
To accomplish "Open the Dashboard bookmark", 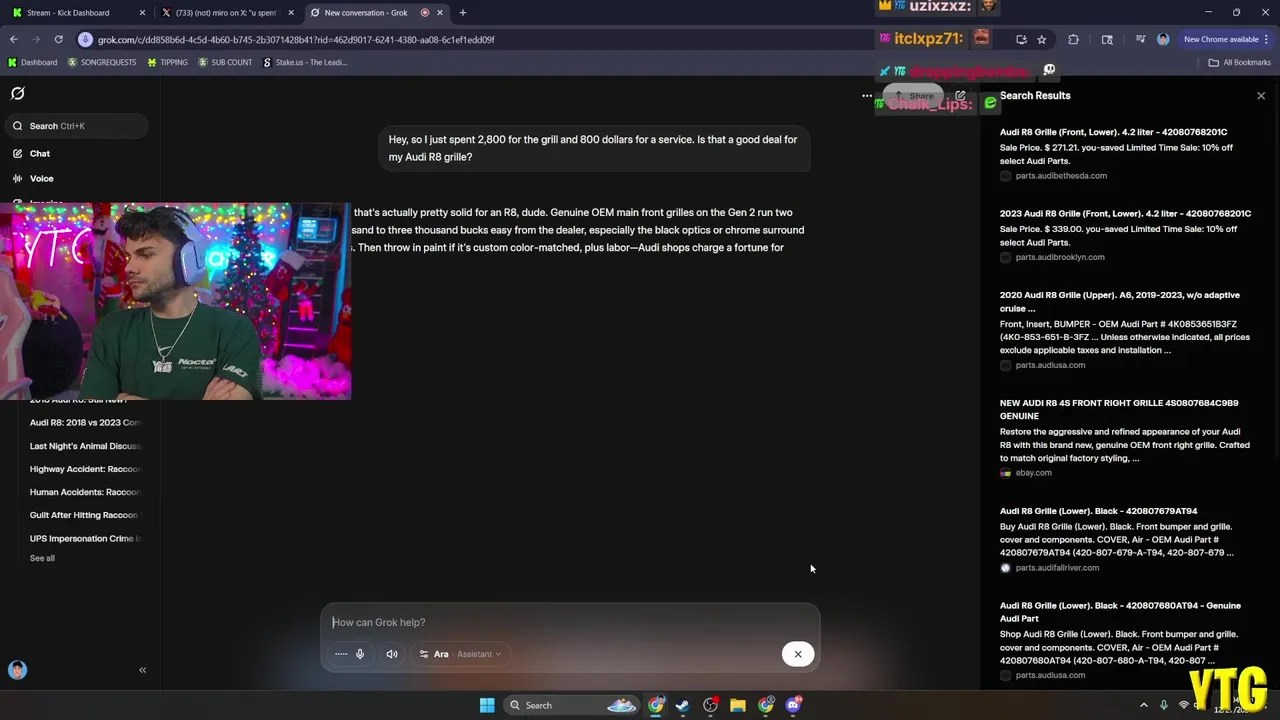I will (x=33, y=62).
